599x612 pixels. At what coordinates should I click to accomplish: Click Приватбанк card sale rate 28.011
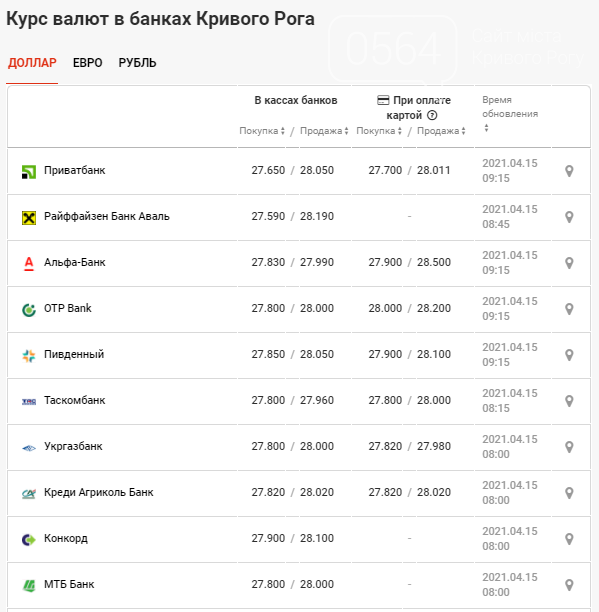click(x=434, y=171)
